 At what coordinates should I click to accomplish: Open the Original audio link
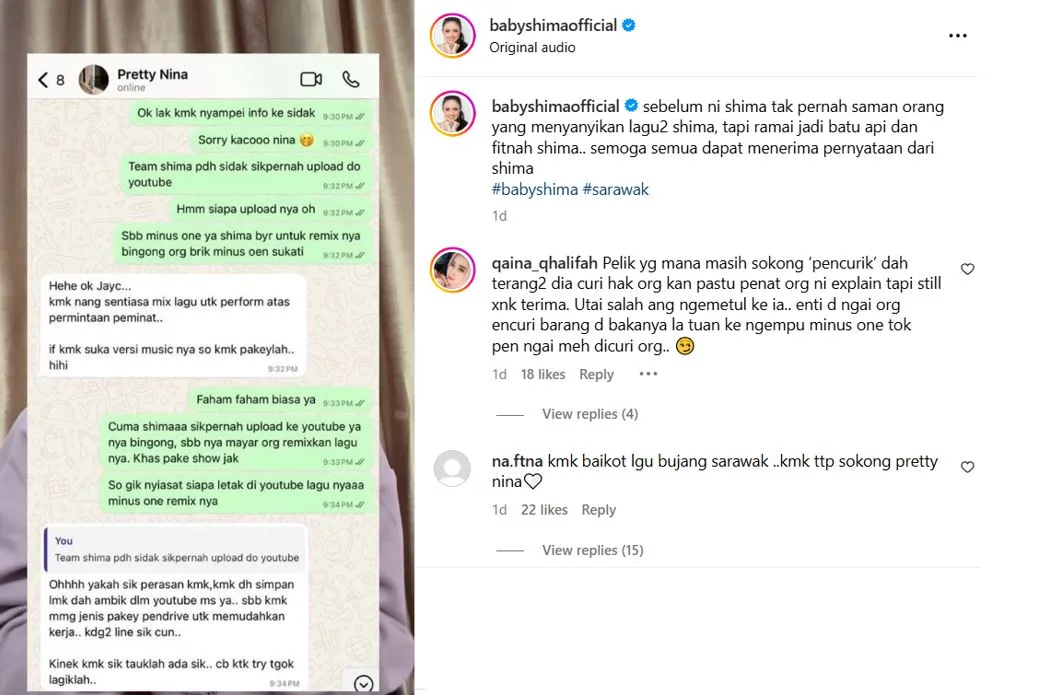click(x=532, y=47)
